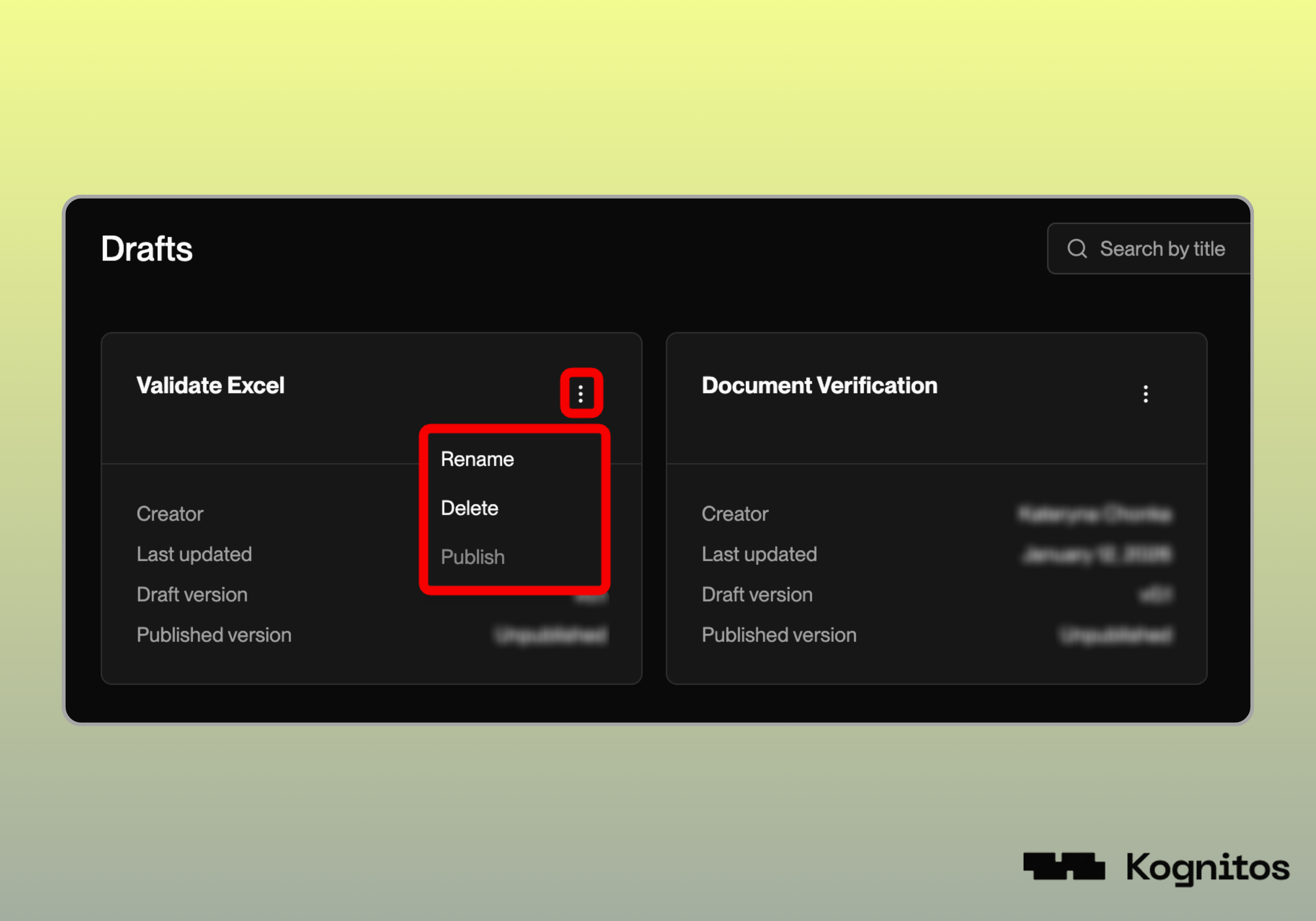Open the Validate Excel three-dot menu
1316x921 pixels.
pyautogui.click(x=580, y=394)
